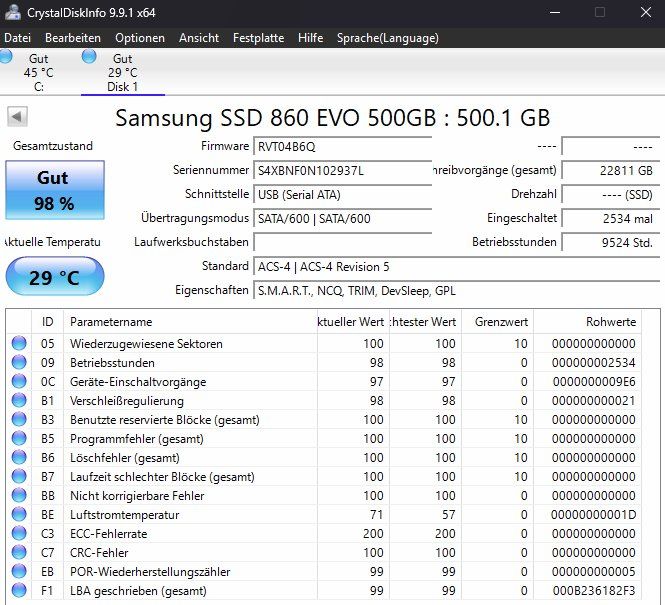Click the Rohwerte column header
The width and height of the screenshot is (665, 605).
587,322
